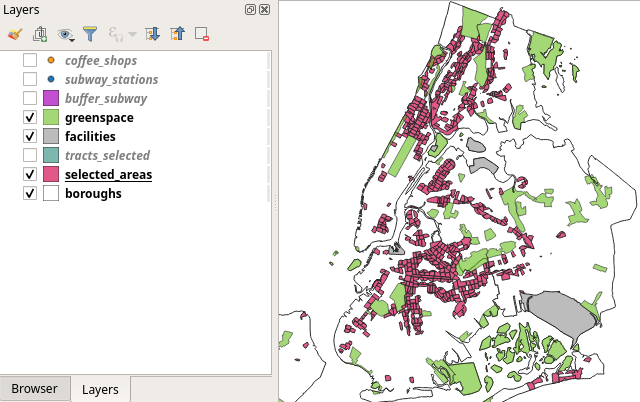This screenshot has height=402, width=640.
Task: Open the expression filter dropdown arrow
Action: pos(132,34)
